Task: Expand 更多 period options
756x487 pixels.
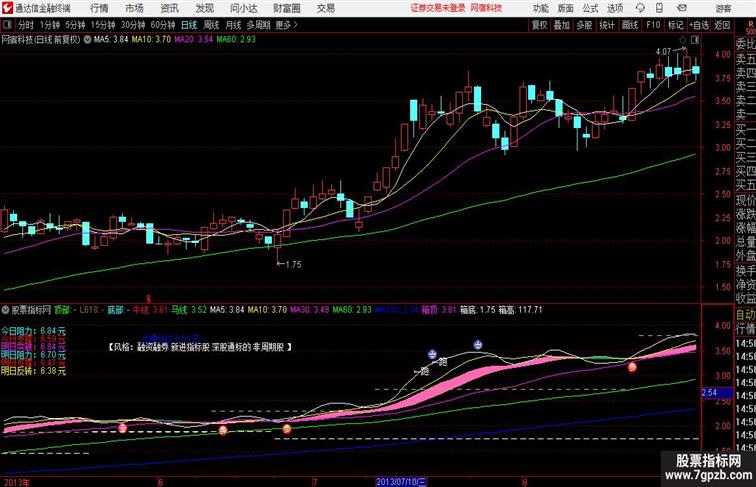Action: [287, 25]
